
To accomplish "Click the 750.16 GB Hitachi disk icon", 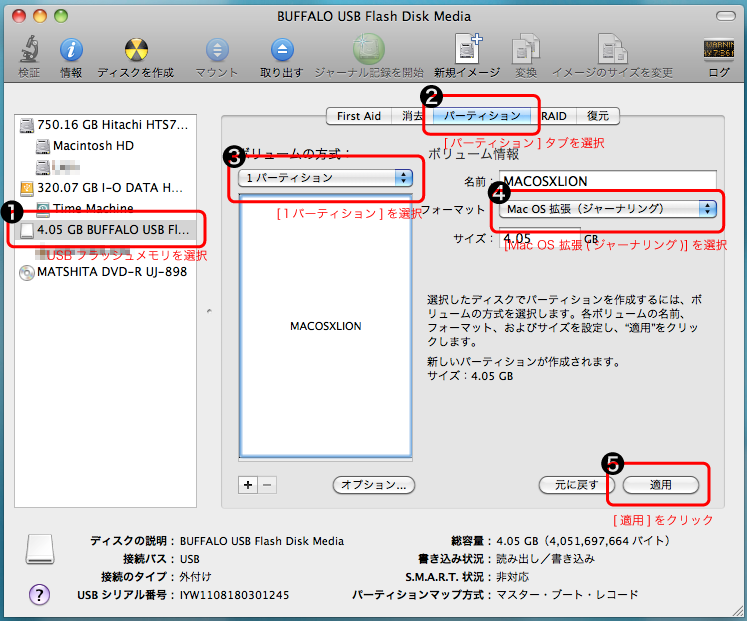I will coord(27,125).
